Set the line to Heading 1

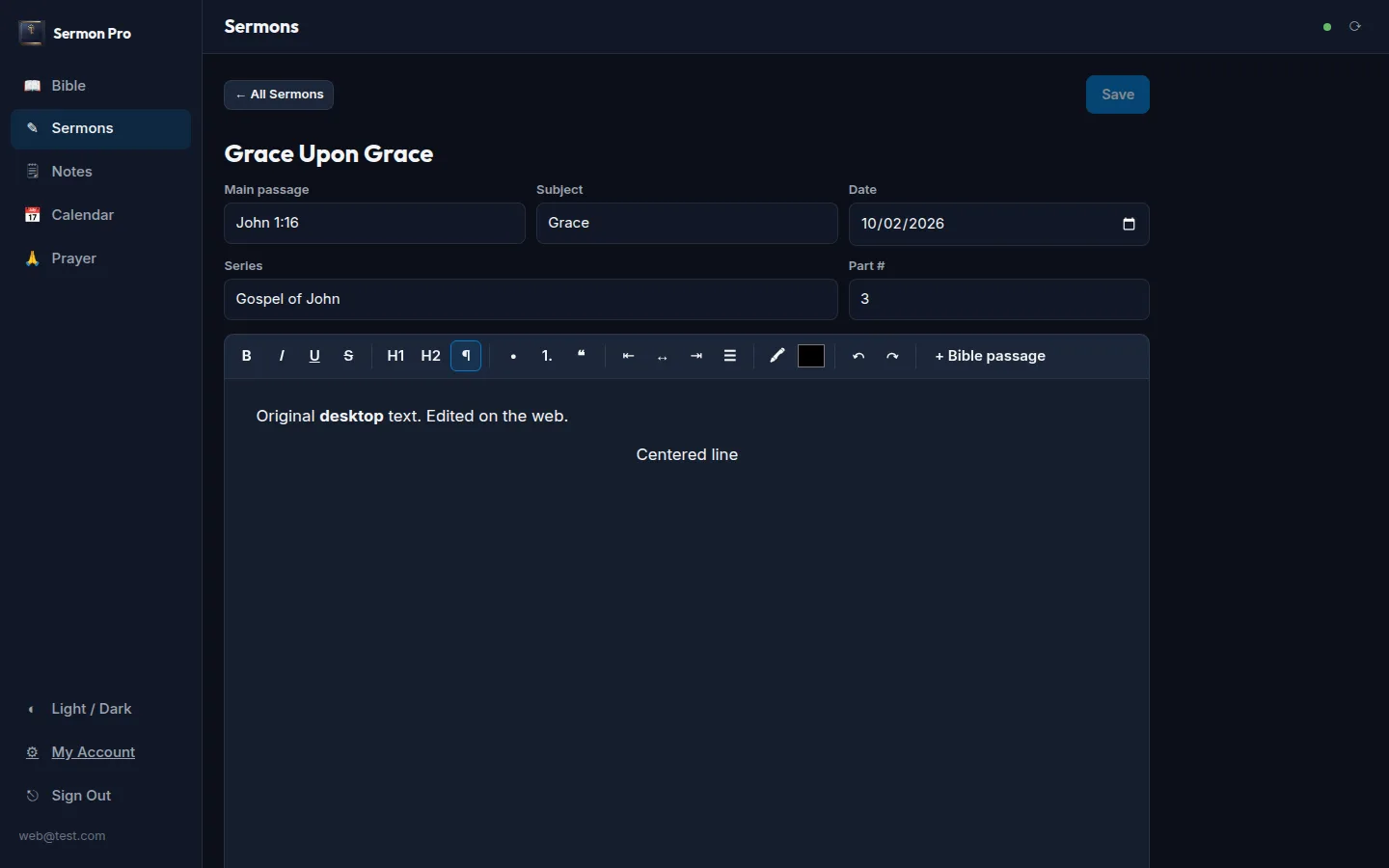tap(395, 356)
